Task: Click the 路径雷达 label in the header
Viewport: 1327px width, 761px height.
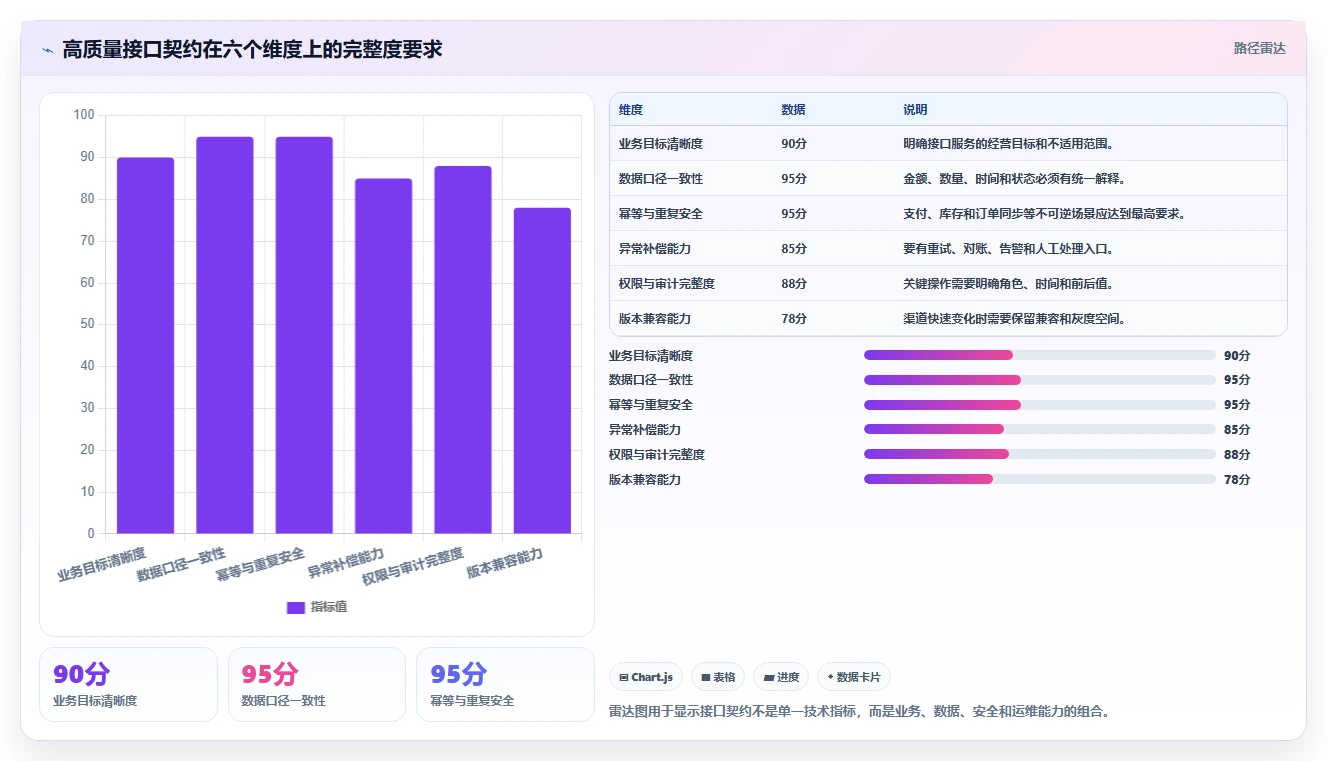Action: pyautogui.click(x=1260, y=48)
